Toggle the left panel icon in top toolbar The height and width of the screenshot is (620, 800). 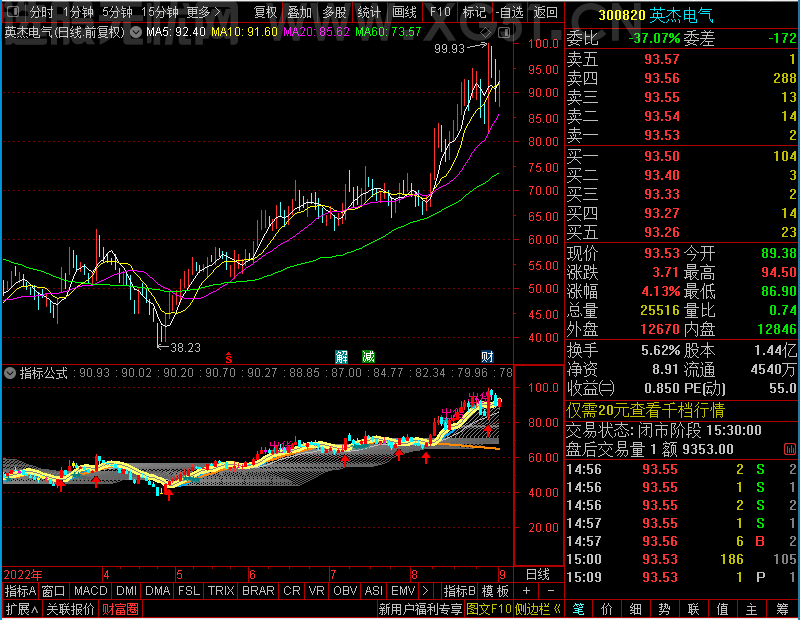coord(13,11)
